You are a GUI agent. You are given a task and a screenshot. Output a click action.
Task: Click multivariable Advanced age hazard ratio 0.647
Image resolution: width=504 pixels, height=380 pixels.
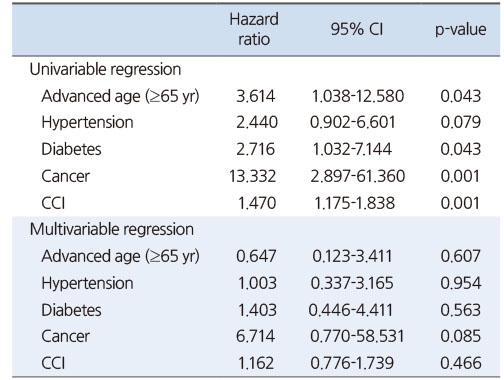[x=256, y=256]
